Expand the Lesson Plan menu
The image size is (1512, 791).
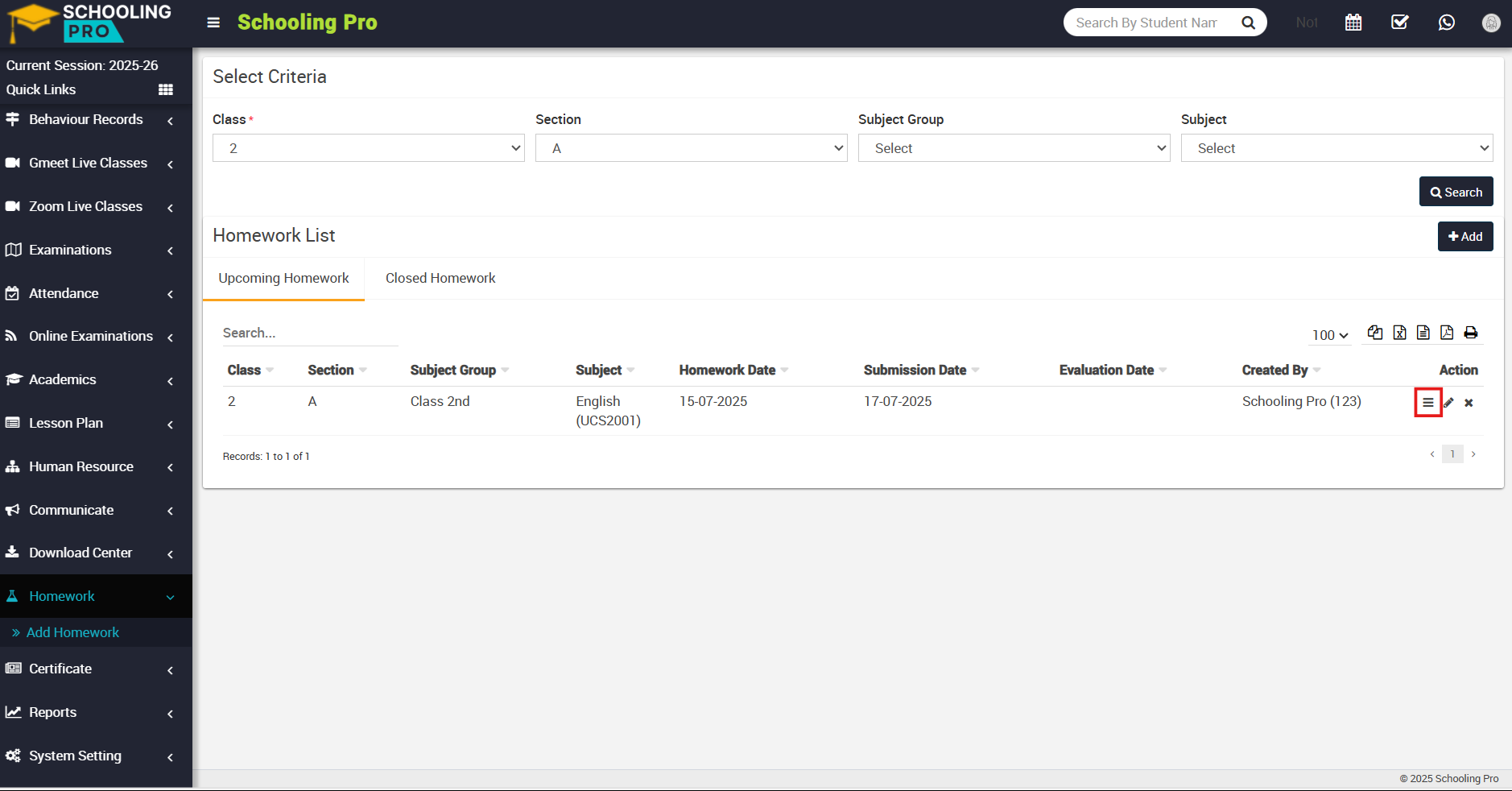(x=96, y=423)
